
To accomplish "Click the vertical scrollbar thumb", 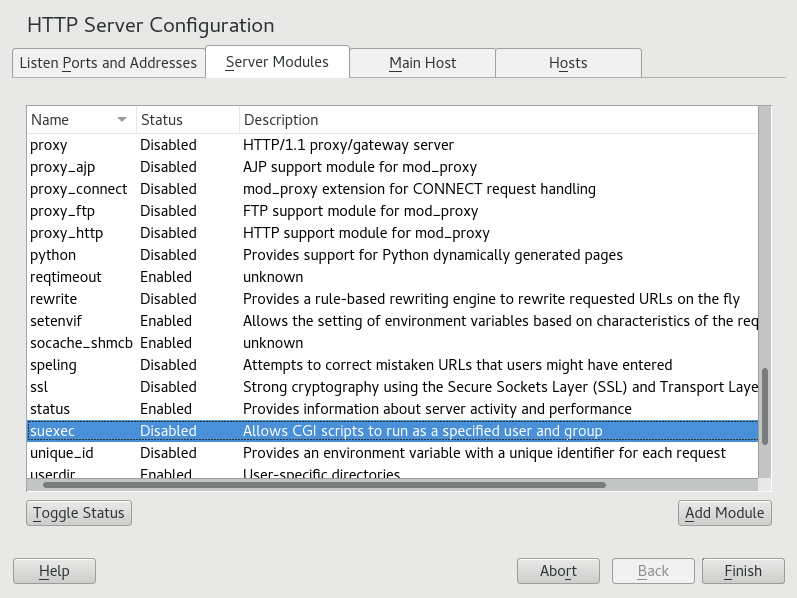I will tap(765, 405).
